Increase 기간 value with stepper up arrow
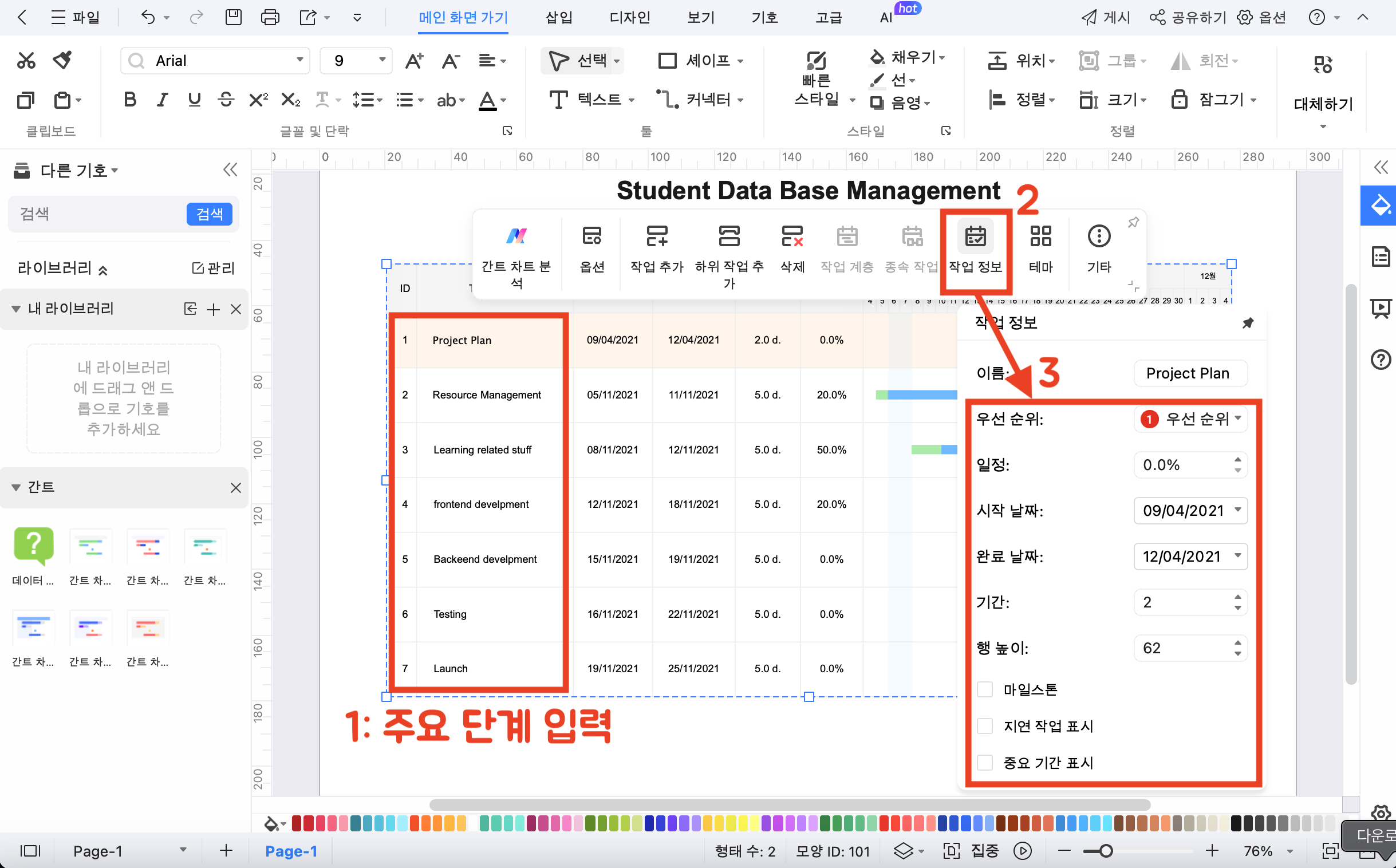 pos(1237,597)
